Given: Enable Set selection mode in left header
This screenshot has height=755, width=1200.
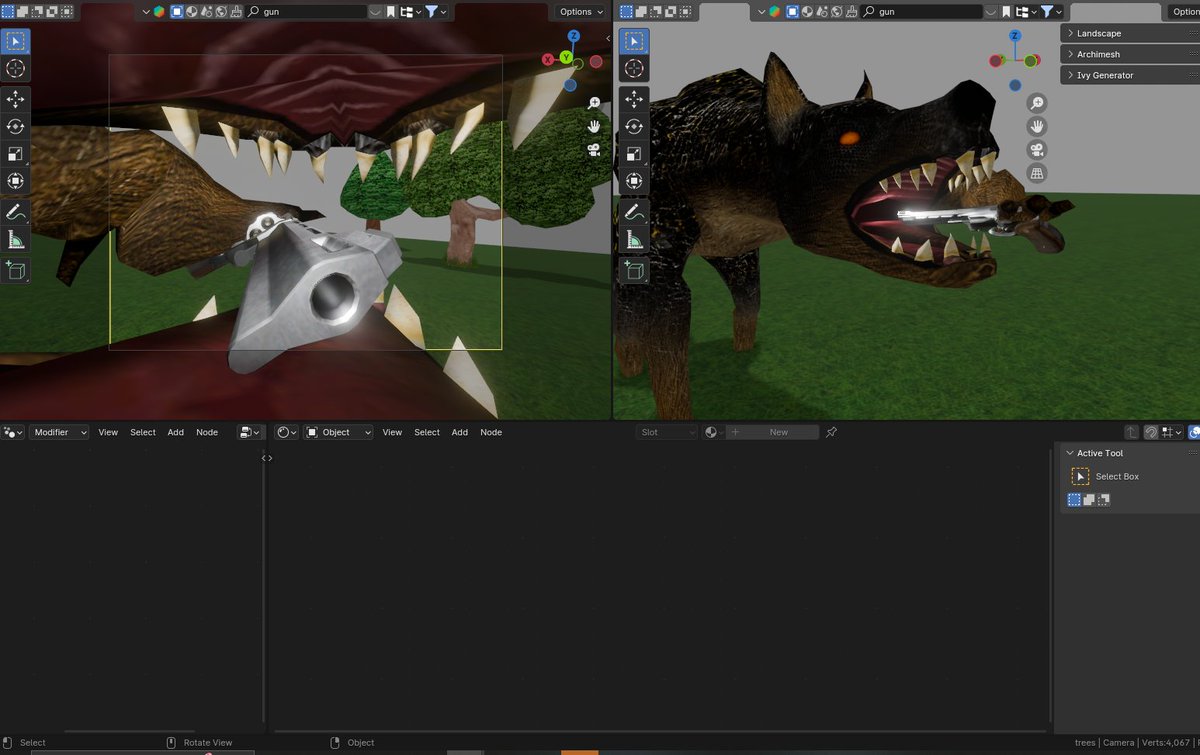Looking at the screenshot, I should [x=7, y=12].
